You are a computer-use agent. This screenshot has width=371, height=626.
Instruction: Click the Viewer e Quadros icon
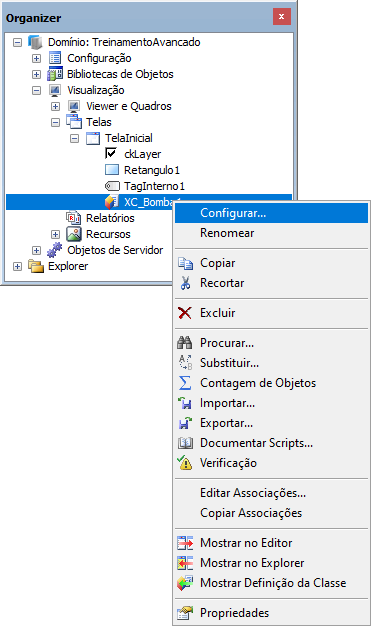(x=74, y=106)
